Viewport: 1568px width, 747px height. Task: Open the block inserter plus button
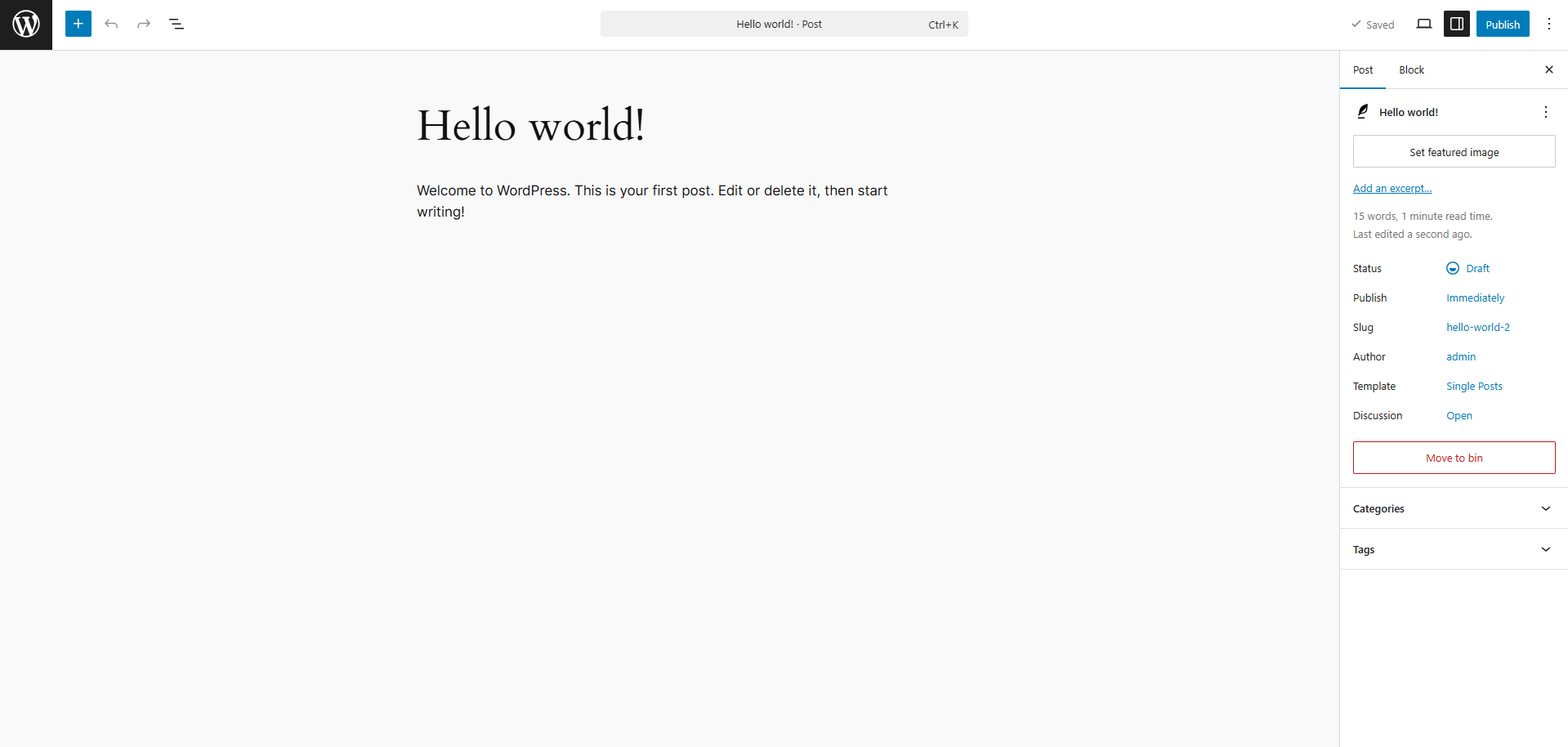(78, 24)
